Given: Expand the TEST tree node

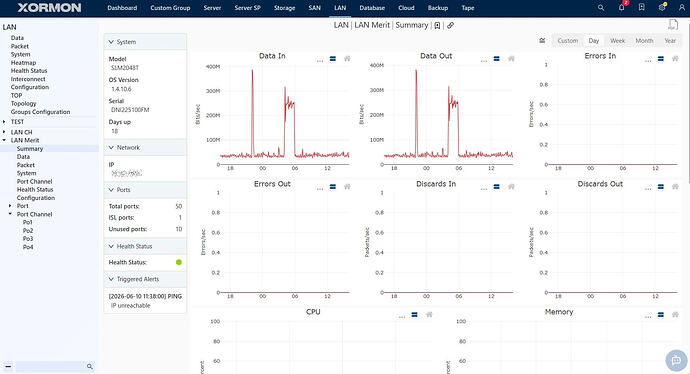Looking at the screenshot, I should (x=4, y=122).
